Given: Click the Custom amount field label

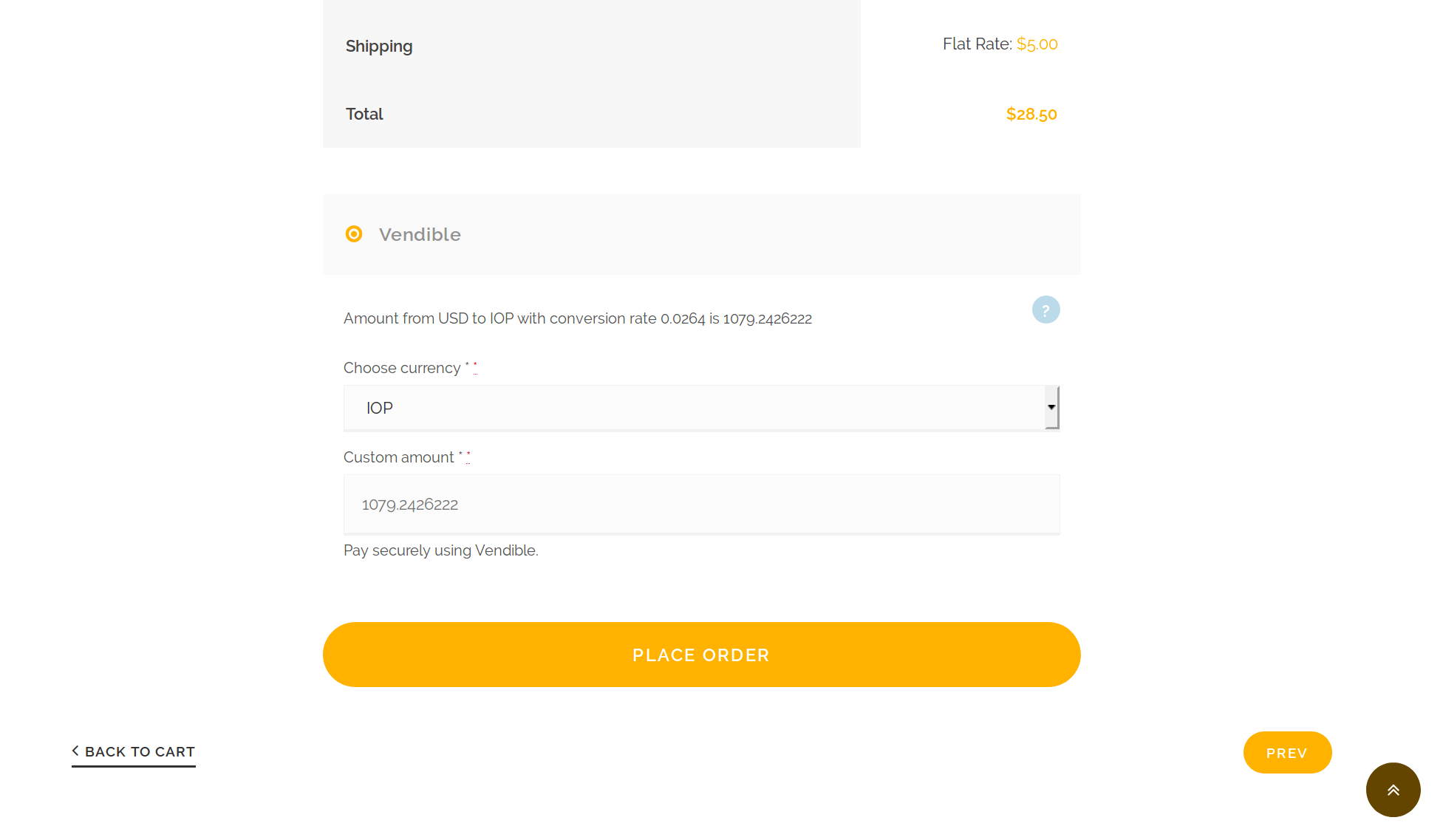Looking at the screenshot, I should pos(398,457).
